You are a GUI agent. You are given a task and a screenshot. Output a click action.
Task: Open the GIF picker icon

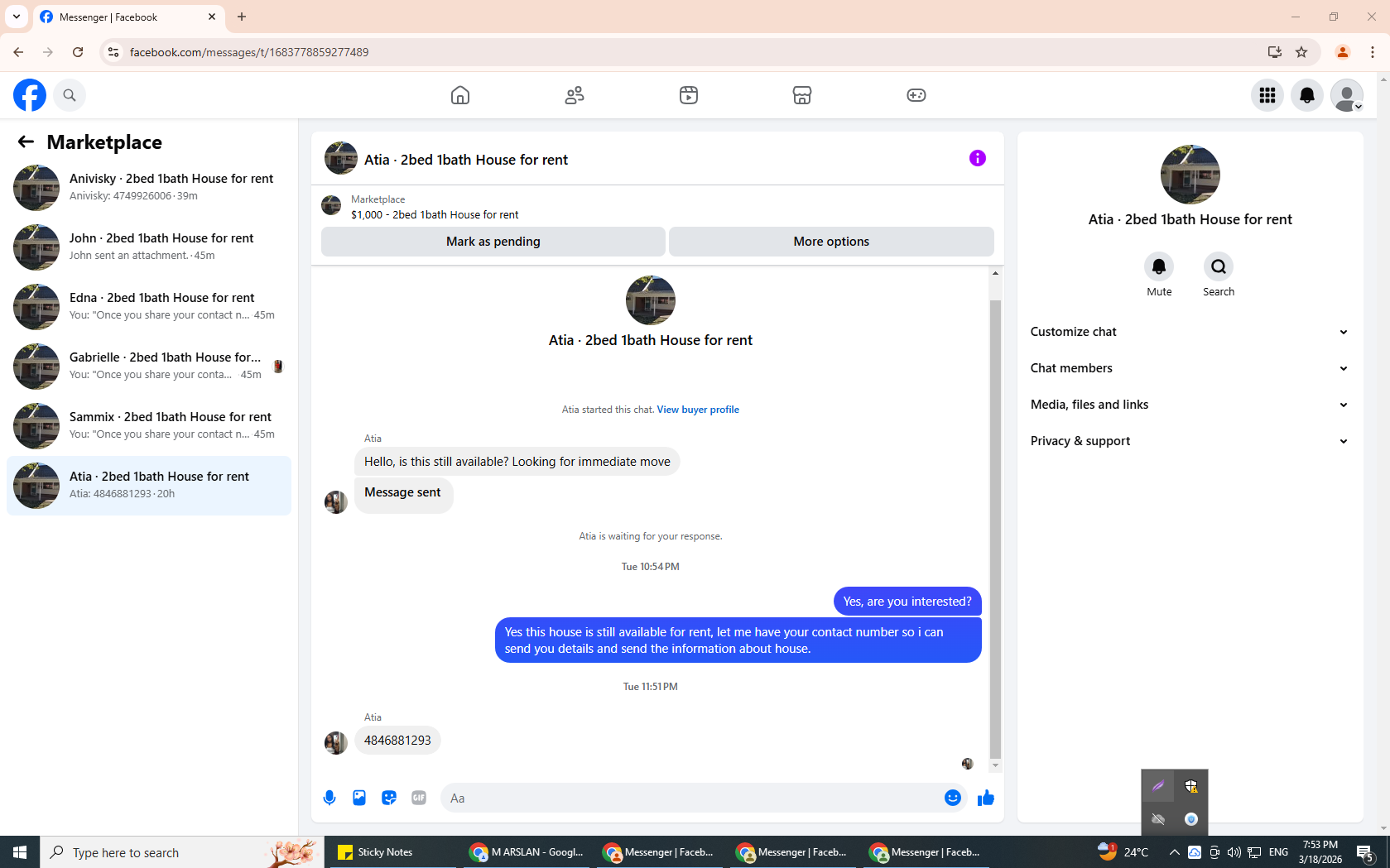pos(419,798)
